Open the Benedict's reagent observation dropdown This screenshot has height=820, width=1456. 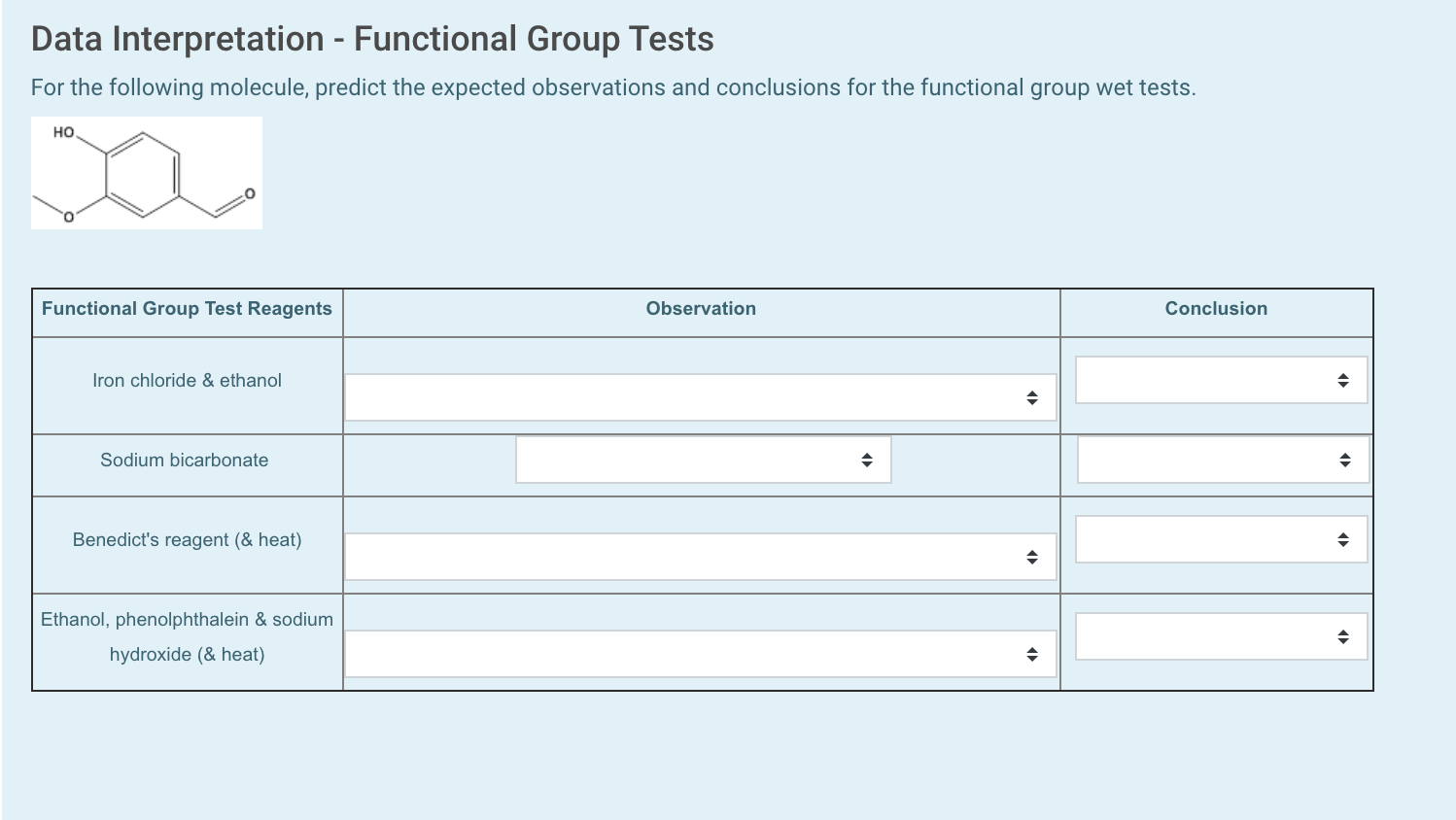(698, 555)
